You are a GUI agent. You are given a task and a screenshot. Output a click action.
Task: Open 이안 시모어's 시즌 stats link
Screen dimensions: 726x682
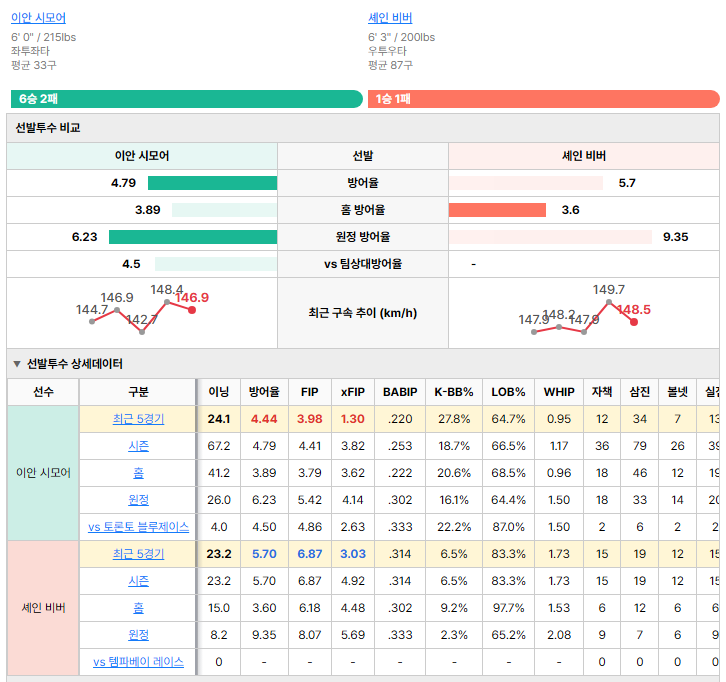pyautogui.click(x=138, y=446)
